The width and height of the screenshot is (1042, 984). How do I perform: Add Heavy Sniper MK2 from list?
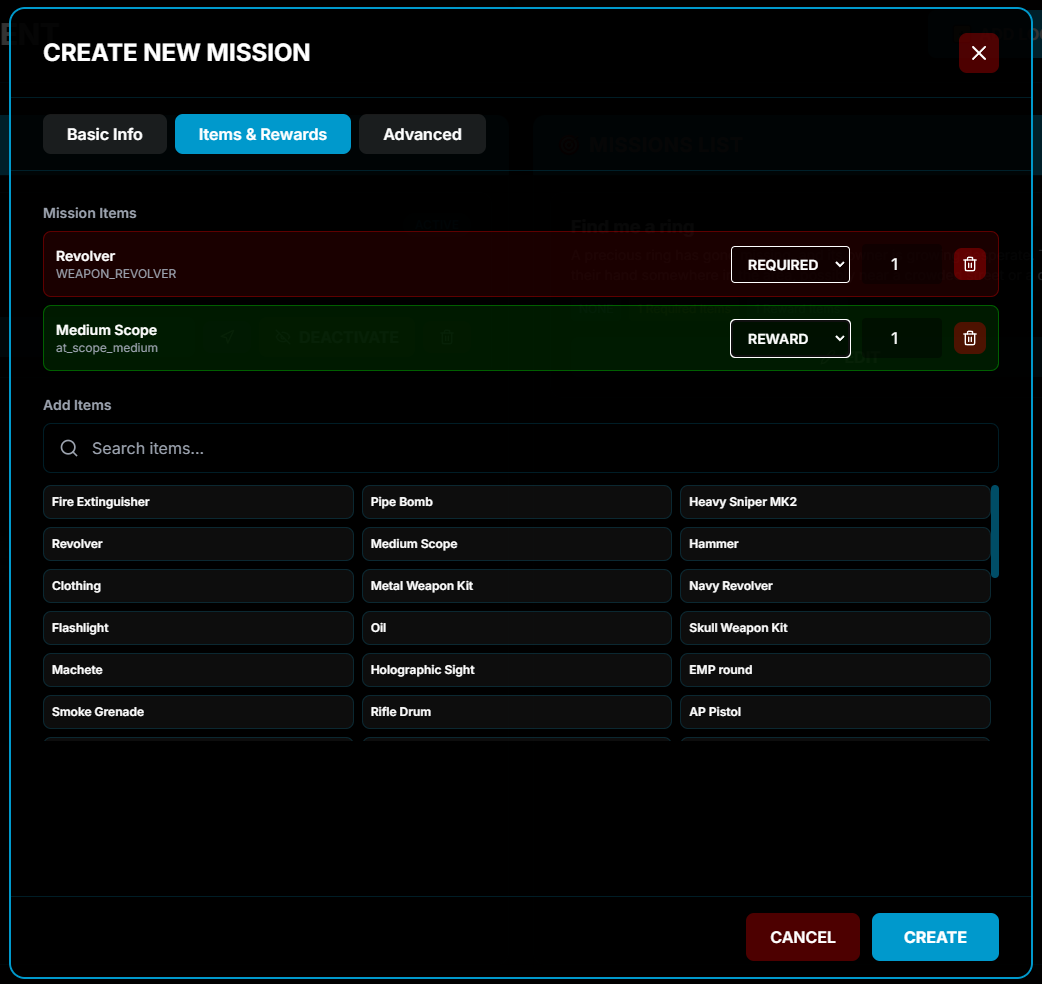pyautogui.click(x=834, y=502)
